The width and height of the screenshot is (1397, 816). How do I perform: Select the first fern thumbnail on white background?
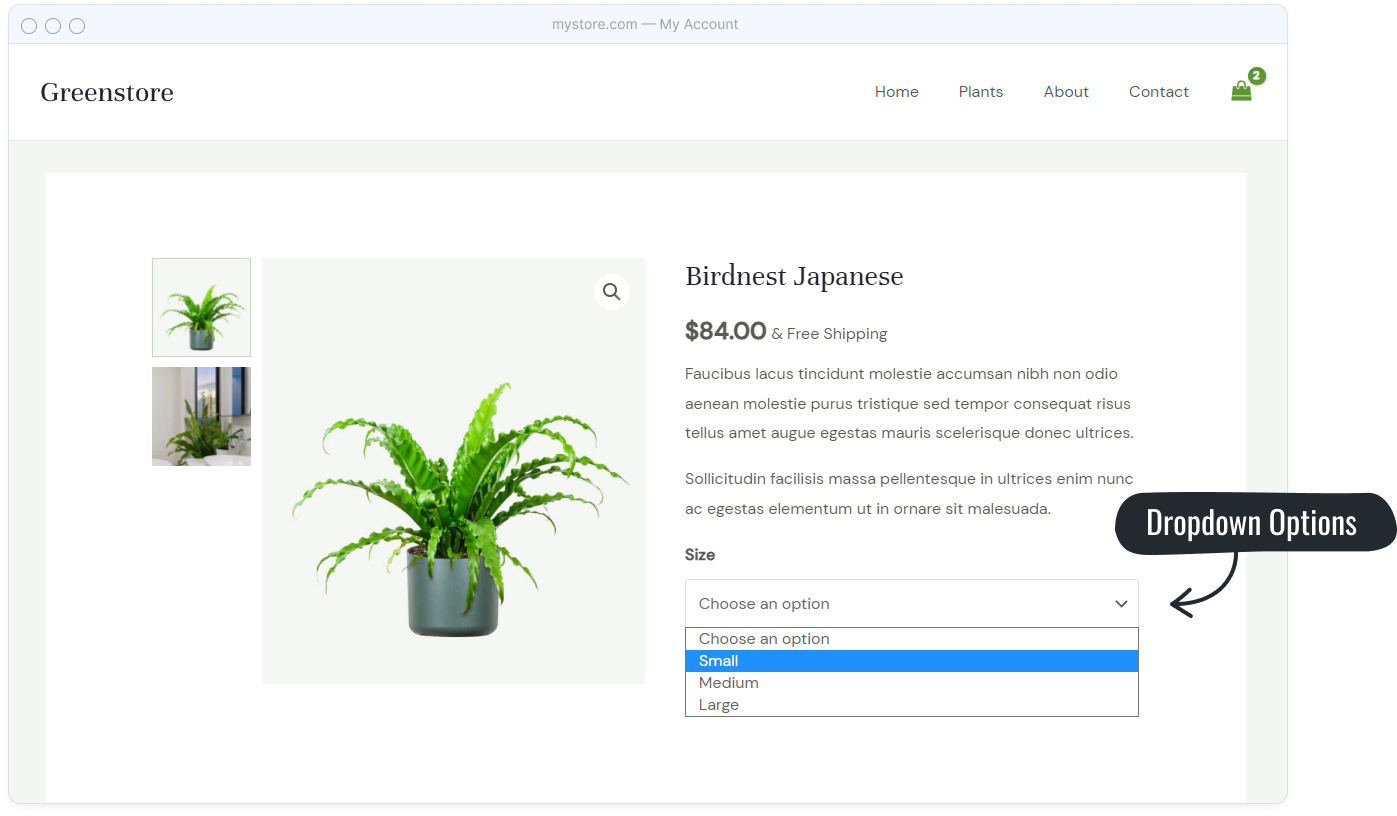tap(201, 307)
